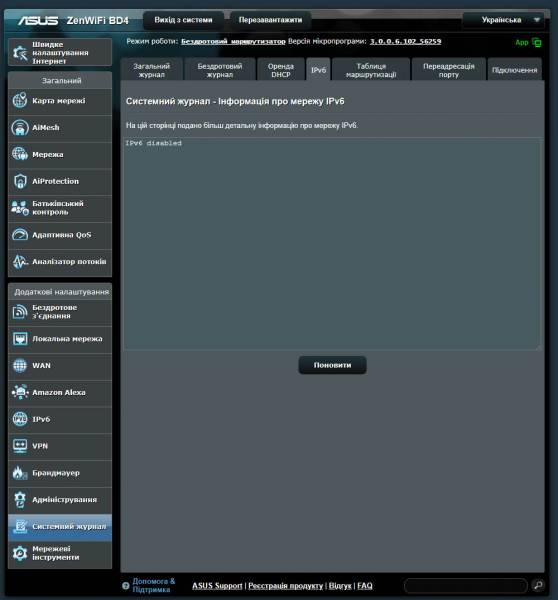Click inside the IPv6 log text area
The width and height of the screenshot is (558, 600).
point(332,244)
